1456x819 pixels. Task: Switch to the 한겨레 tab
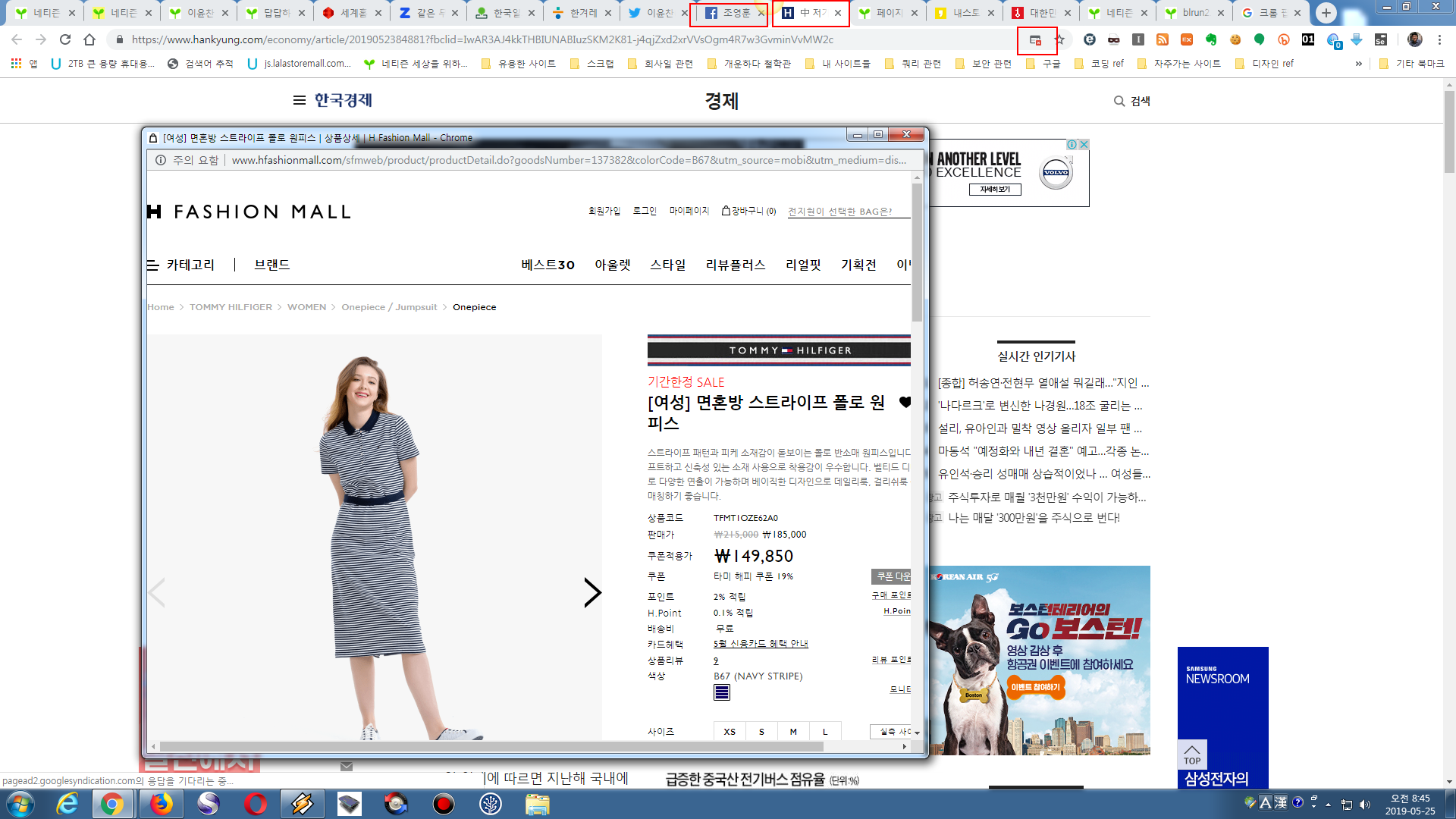pyautogui.click(x=582, y=13)
